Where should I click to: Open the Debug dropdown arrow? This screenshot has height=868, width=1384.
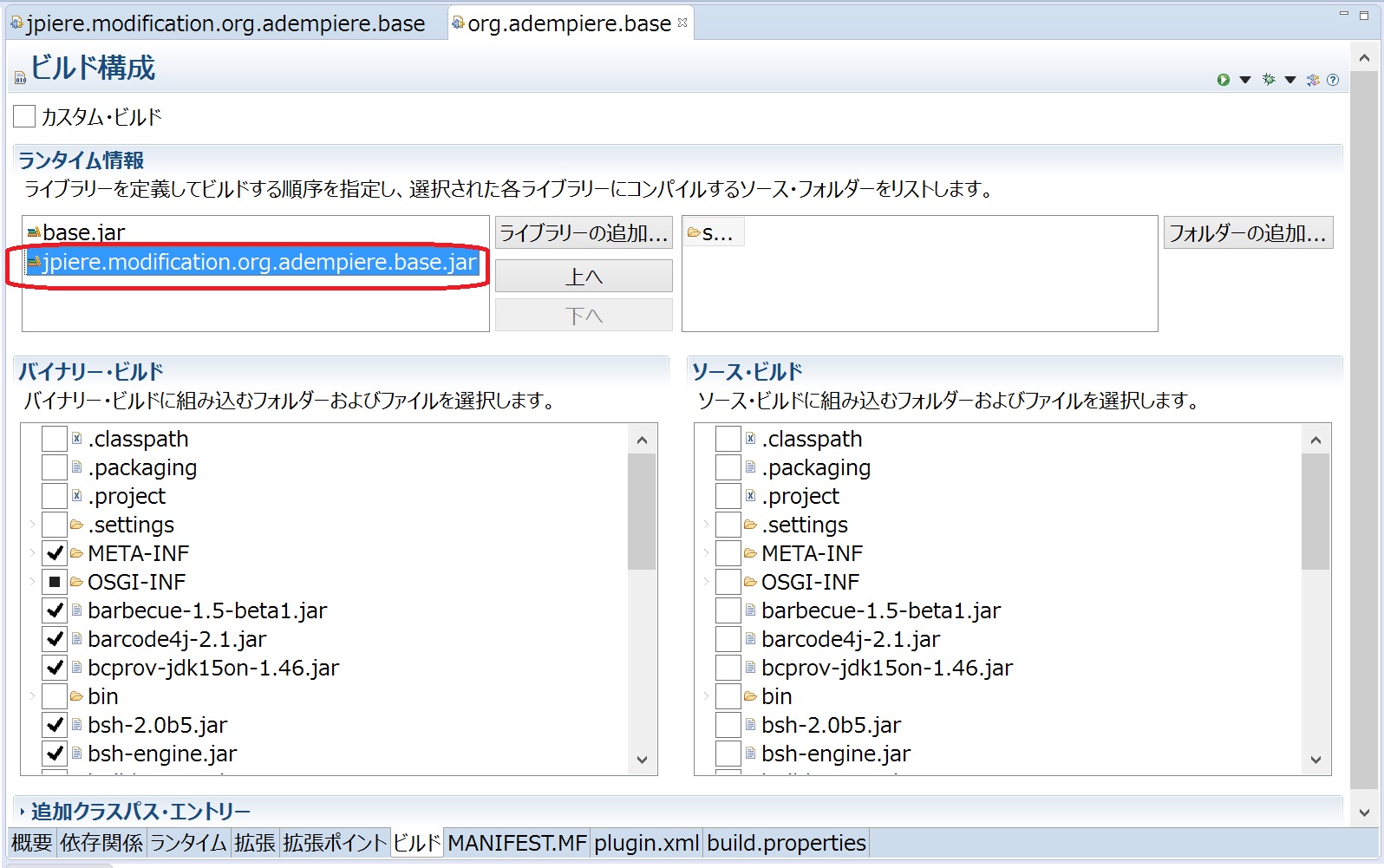click(x=1290, y=80)
